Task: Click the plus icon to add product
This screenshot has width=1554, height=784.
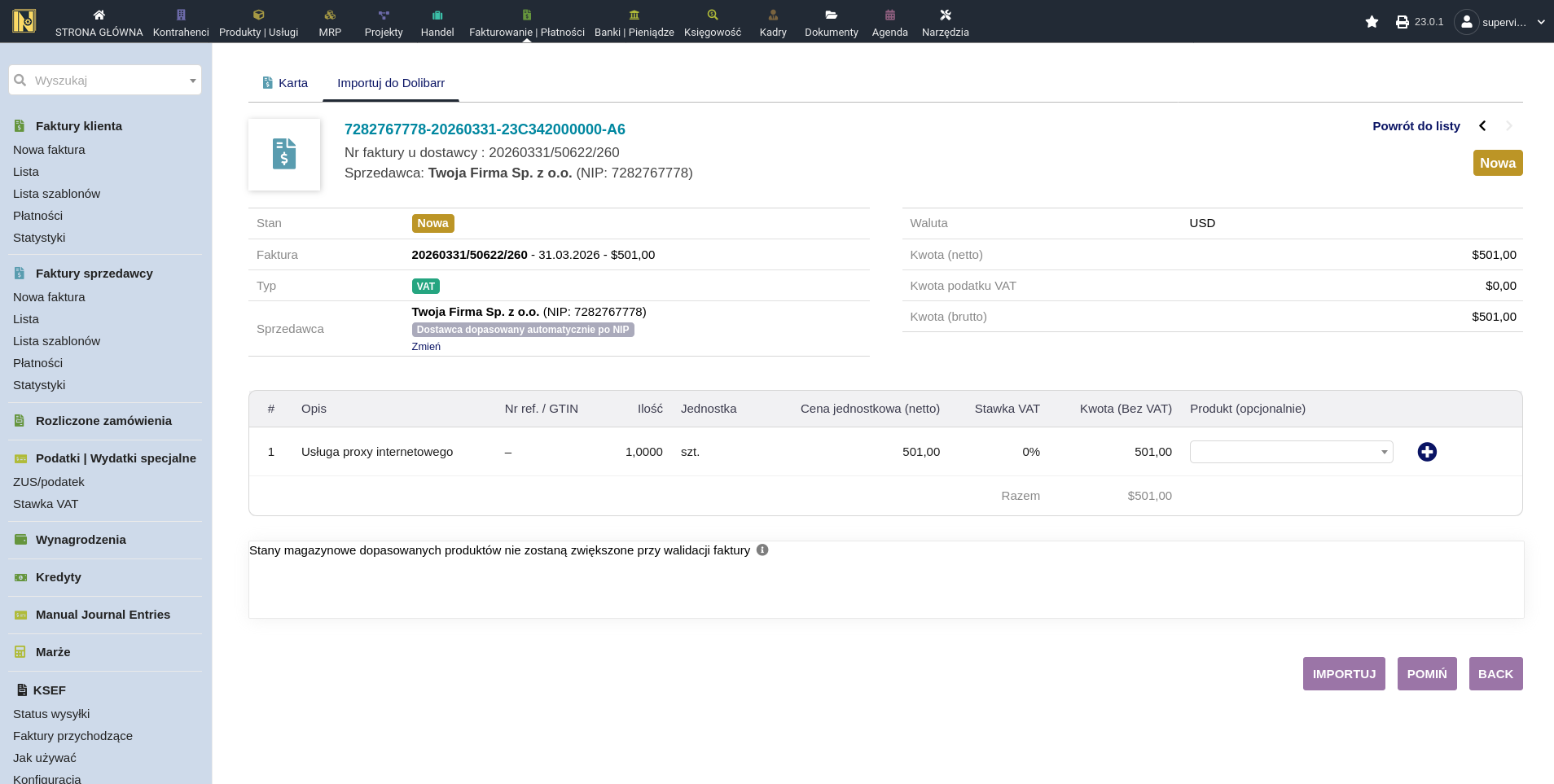Action: click(x=1427, y=452)
